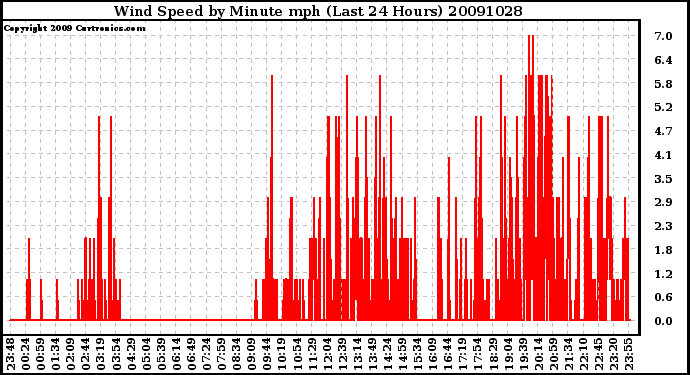Click the 09:09 time label
This screenshot has height=375, width=690.
click(252, 354)
